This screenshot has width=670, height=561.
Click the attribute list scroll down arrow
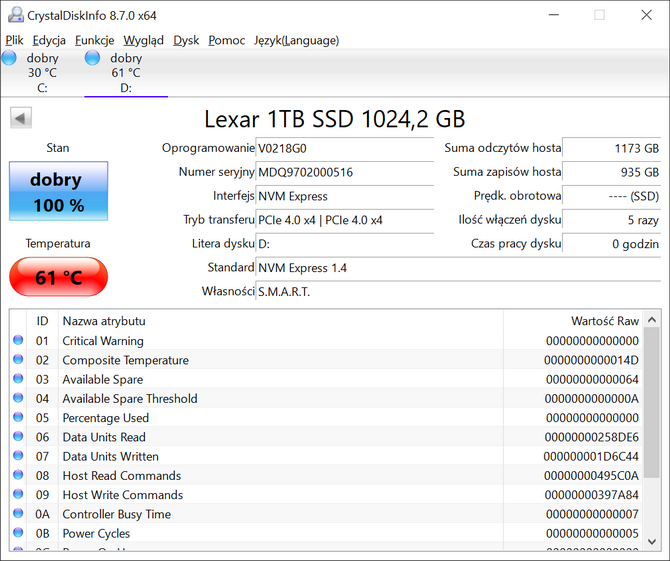pos(652,542)
